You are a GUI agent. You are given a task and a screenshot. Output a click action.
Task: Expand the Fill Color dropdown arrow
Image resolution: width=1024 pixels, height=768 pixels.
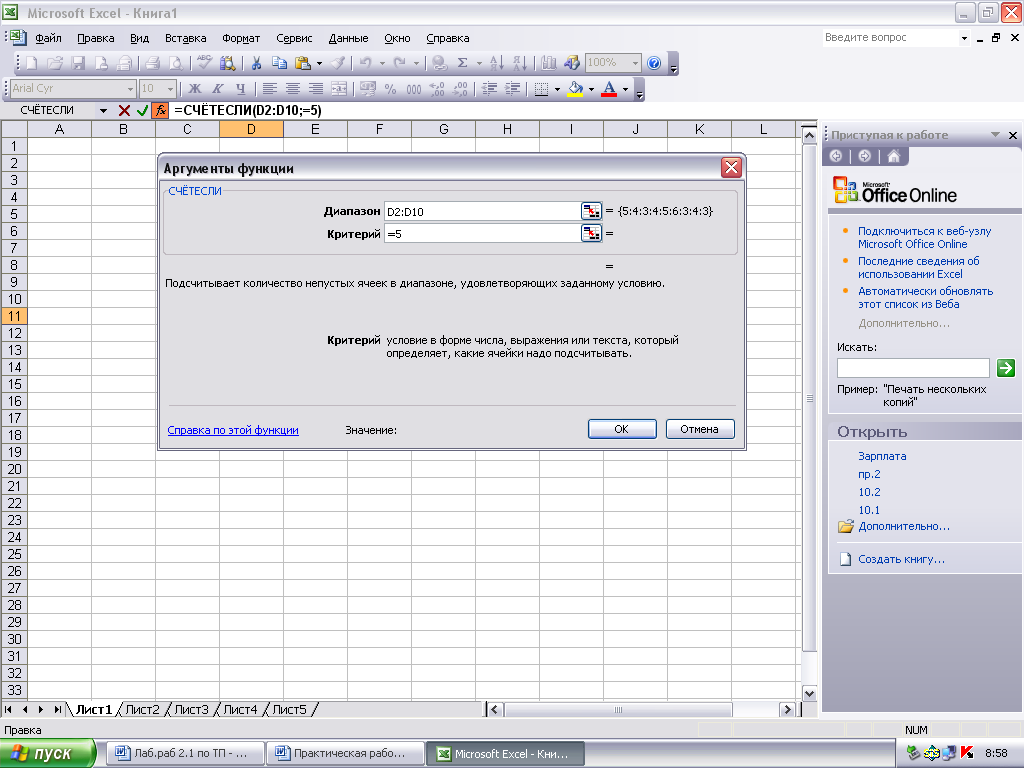coord(591,89)
